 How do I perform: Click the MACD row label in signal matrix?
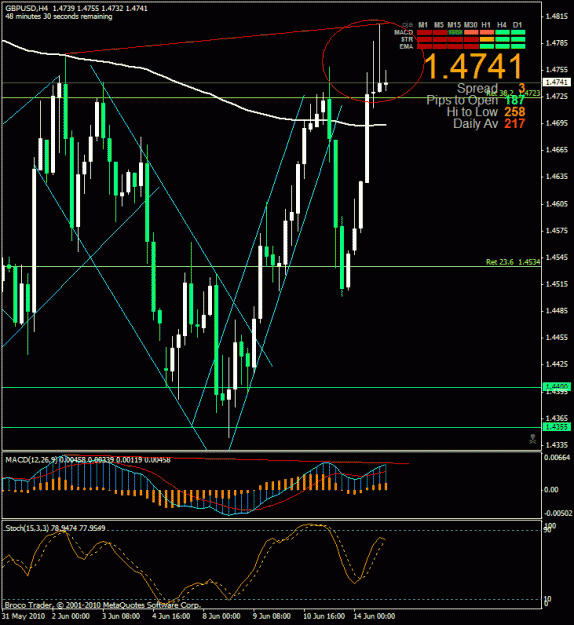403,32
